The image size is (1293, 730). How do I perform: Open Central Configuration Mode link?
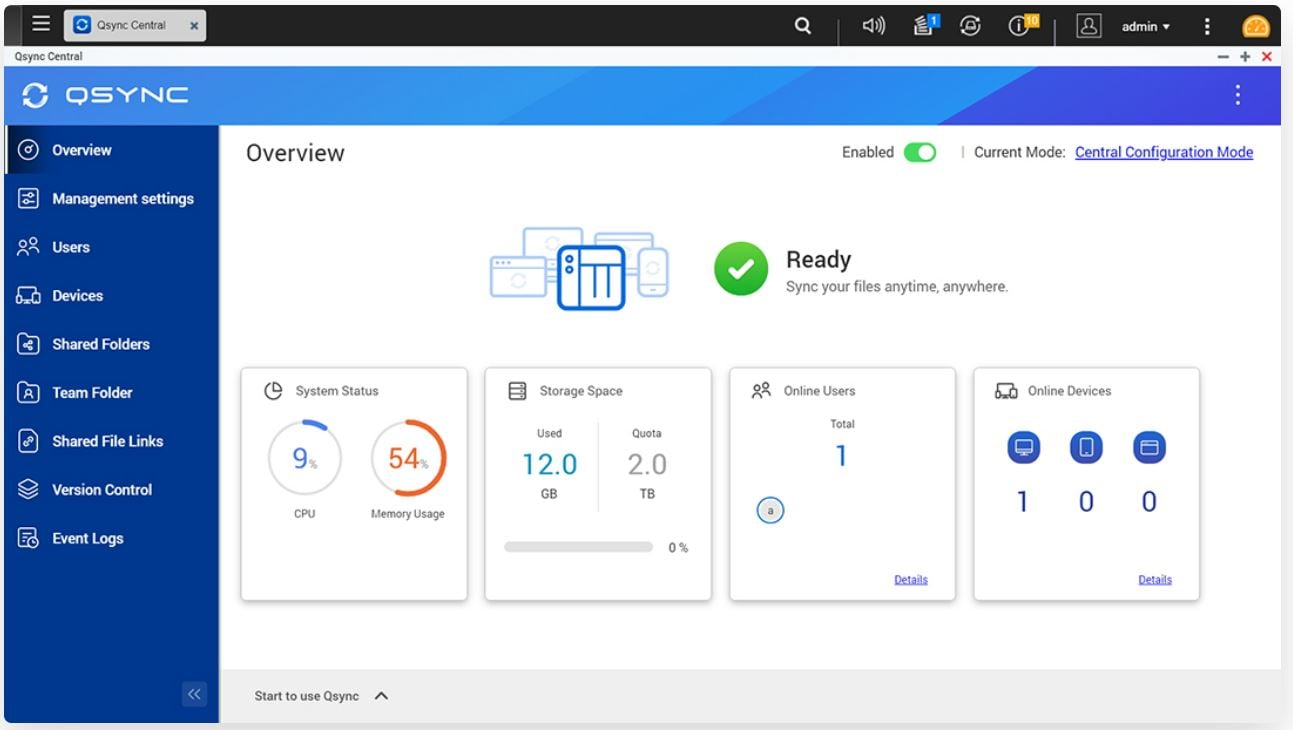[x=1164, y=152]
